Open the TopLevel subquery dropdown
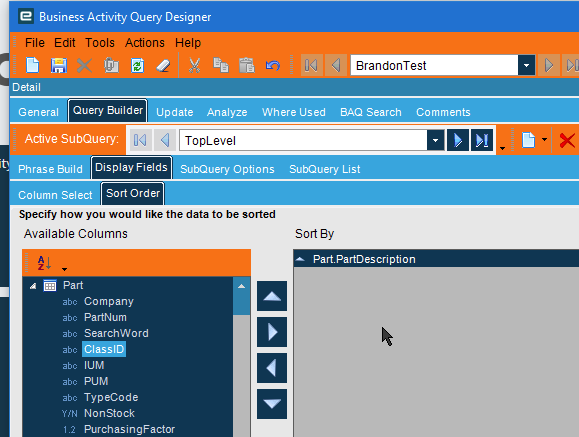This screenshot has width=579, height=437. tap(435, 140)
